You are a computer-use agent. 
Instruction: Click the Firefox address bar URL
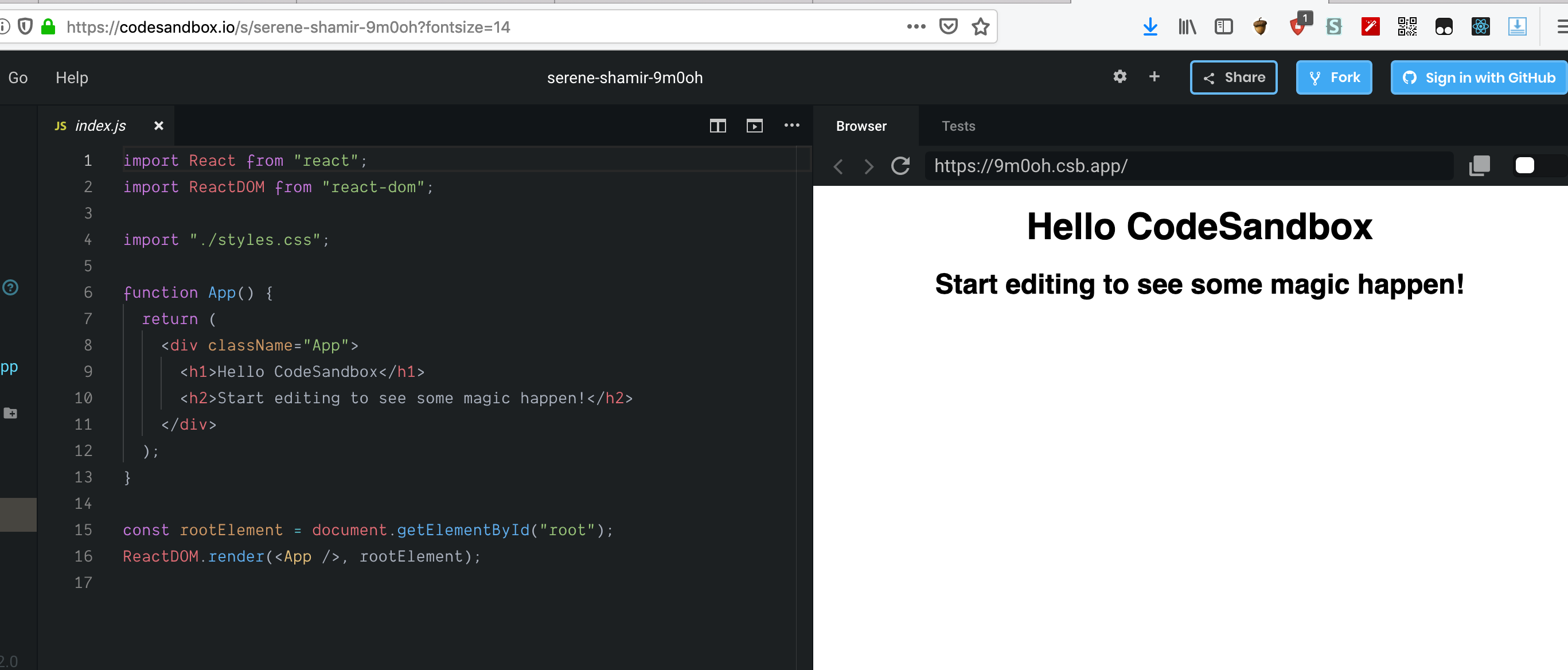point(288,27)
